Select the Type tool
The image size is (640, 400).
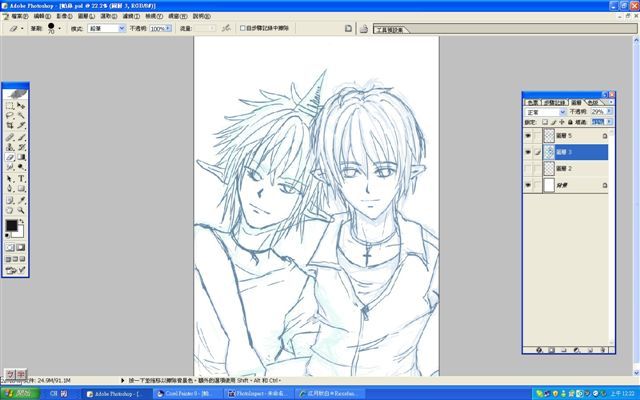(21, 179)
